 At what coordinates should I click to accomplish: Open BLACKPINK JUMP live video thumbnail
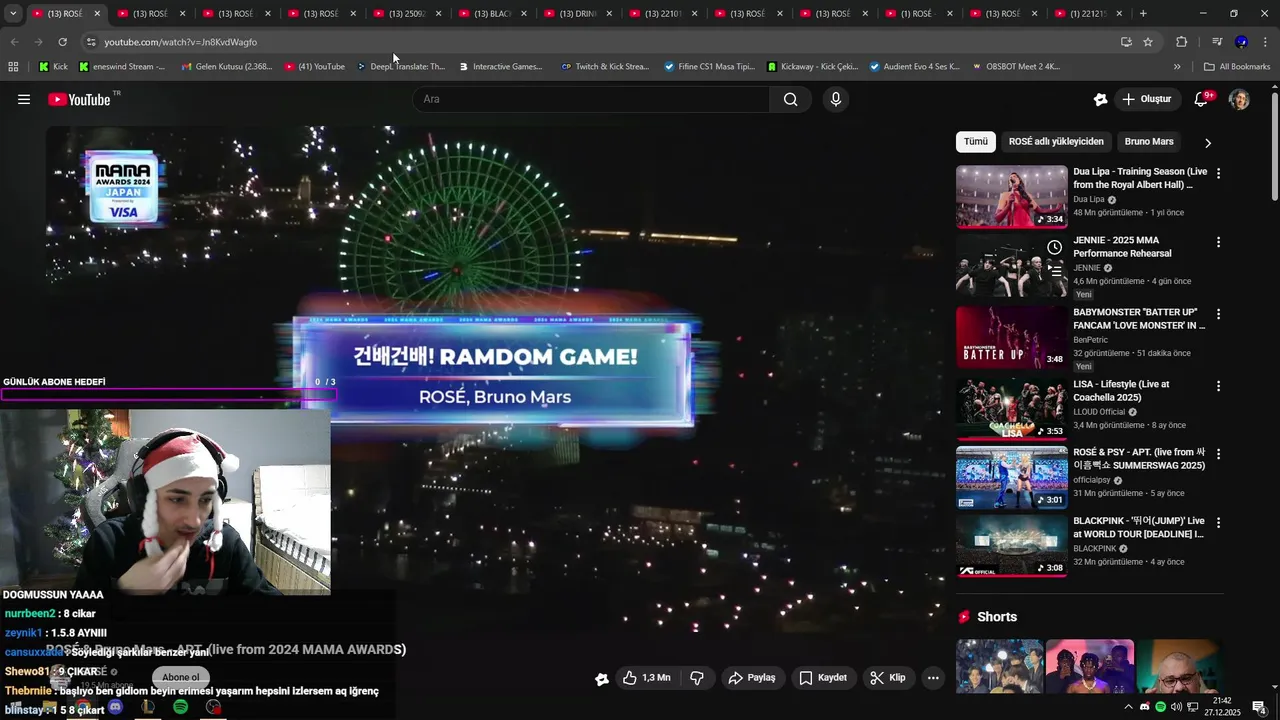(x=1011, y=547)
